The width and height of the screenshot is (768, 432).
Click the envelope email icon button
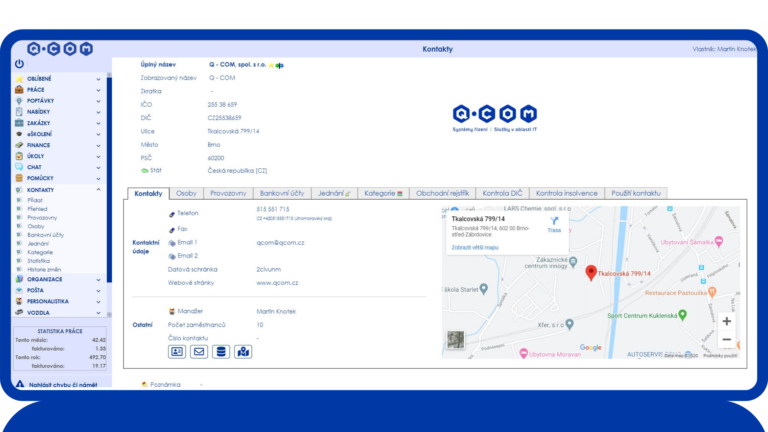click(199, 352)
